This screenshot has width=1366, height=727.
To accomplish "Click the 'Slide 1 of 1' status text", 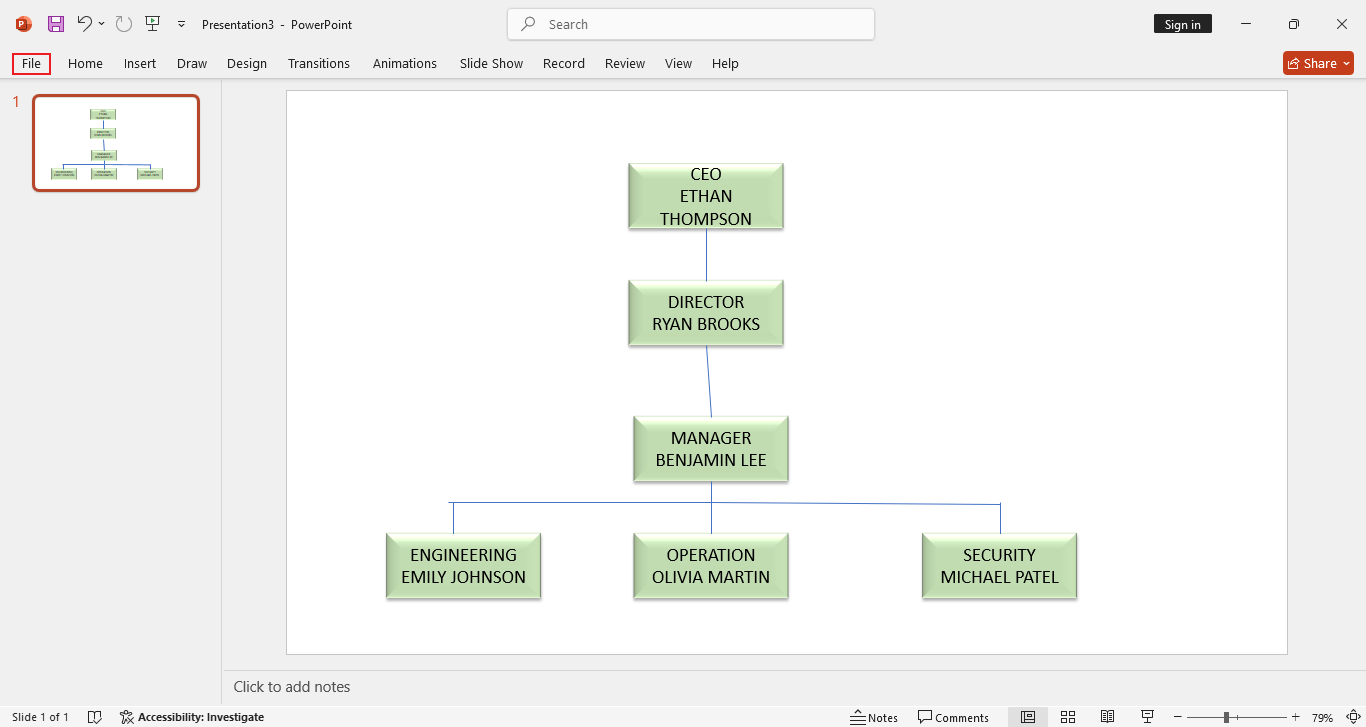I will point(40,717).
